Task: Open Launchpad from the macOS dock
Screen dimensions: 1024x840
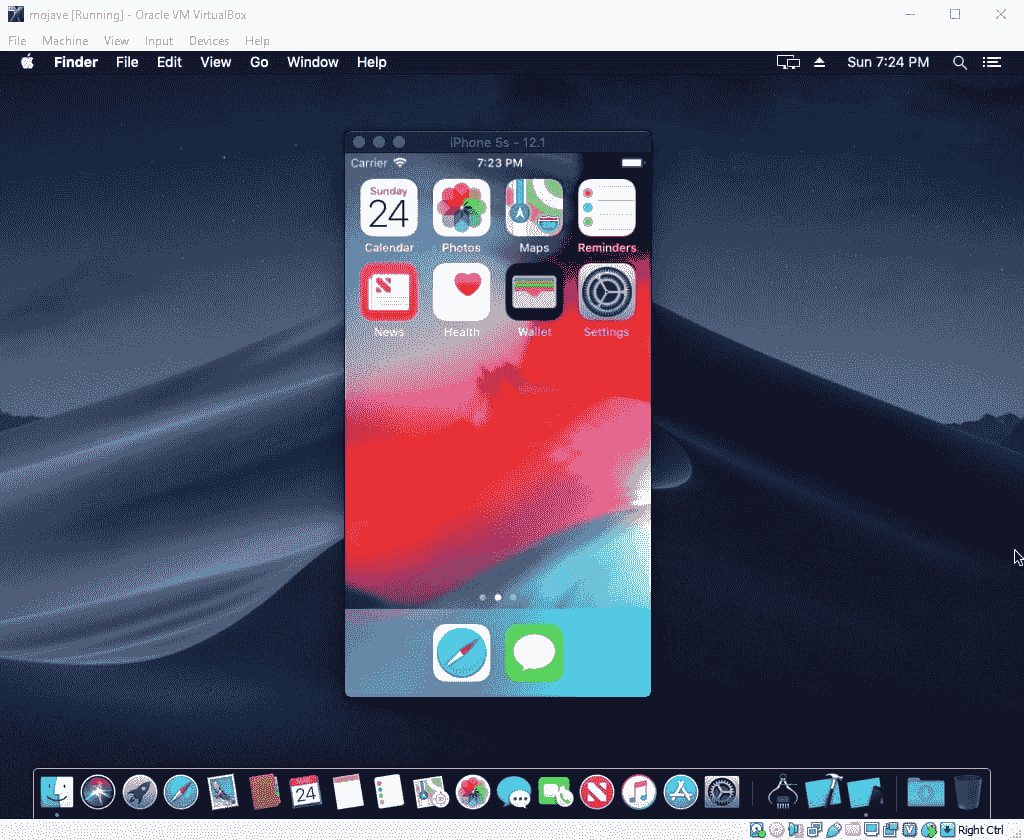Action: point(139,792)
